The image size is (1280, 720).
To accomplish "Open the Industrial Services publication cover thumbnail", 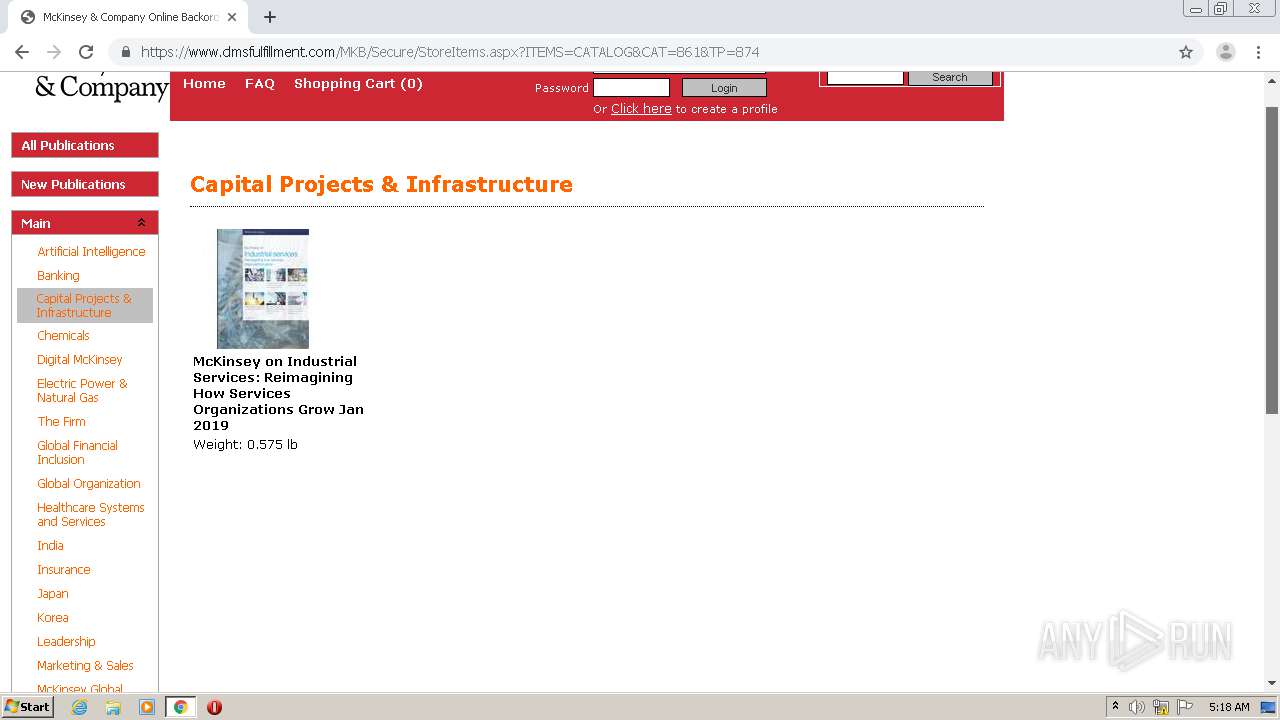I will 263,289.
